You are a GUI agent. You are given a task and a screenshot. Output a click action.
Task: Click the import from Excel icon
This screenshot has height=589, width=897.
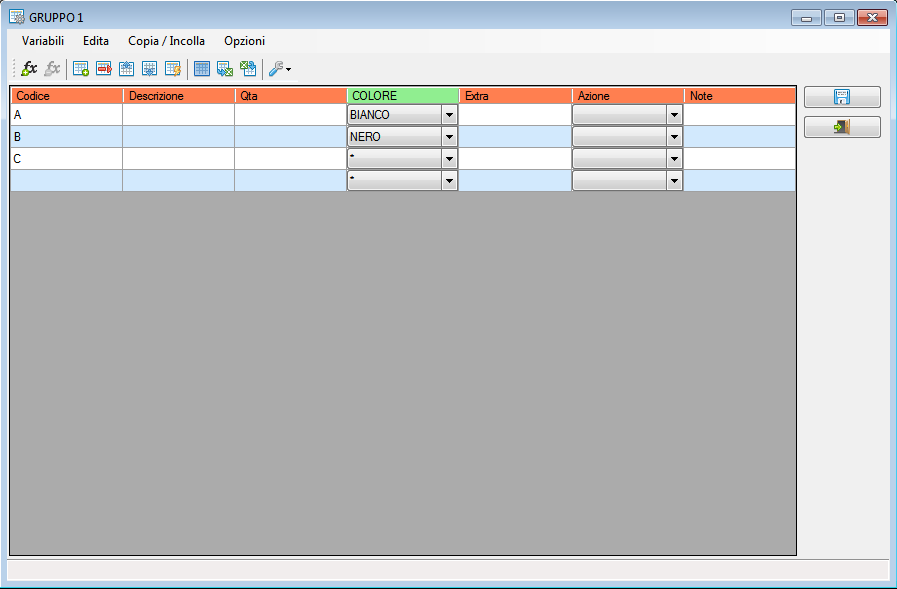coord(248,69)
